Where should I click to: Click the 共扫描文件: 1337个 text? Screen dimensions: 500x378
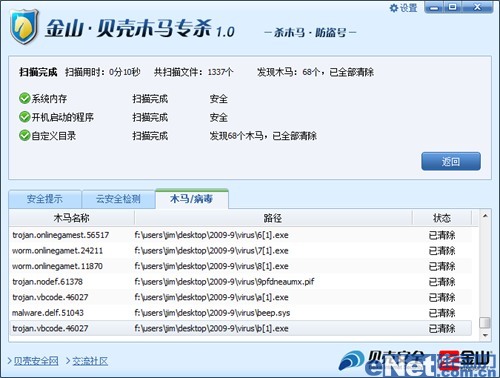pyautogui.click(x=193, y=72)
